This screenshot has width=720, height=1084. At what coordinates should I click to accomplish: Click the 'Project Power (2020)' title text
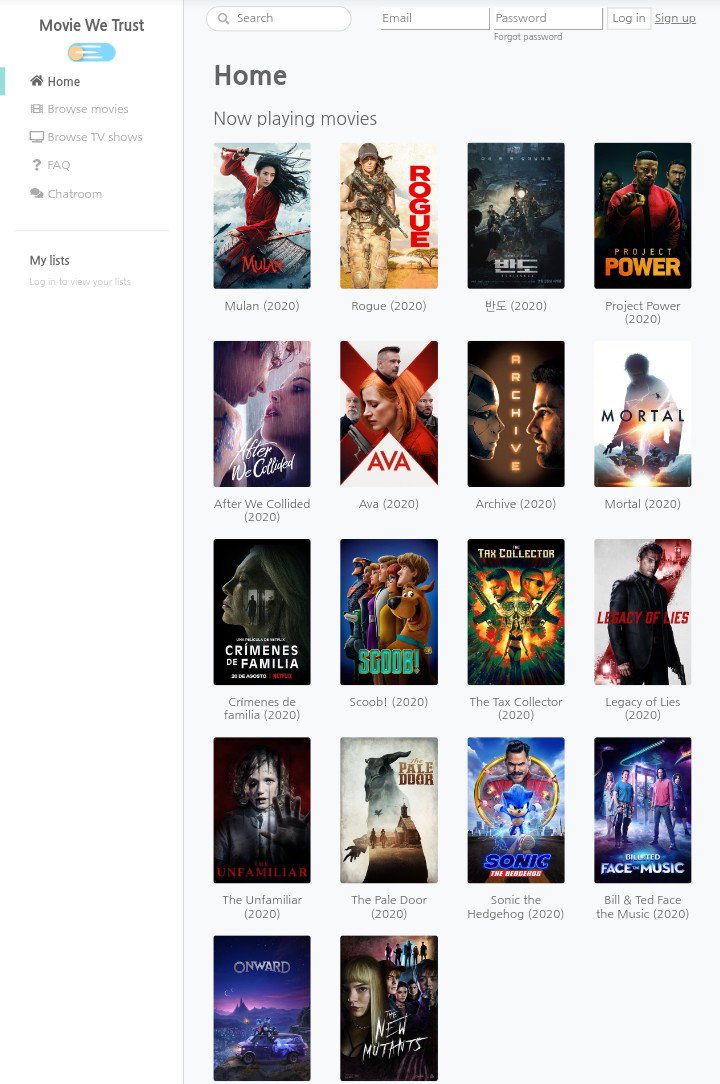[x=643, y=312]
